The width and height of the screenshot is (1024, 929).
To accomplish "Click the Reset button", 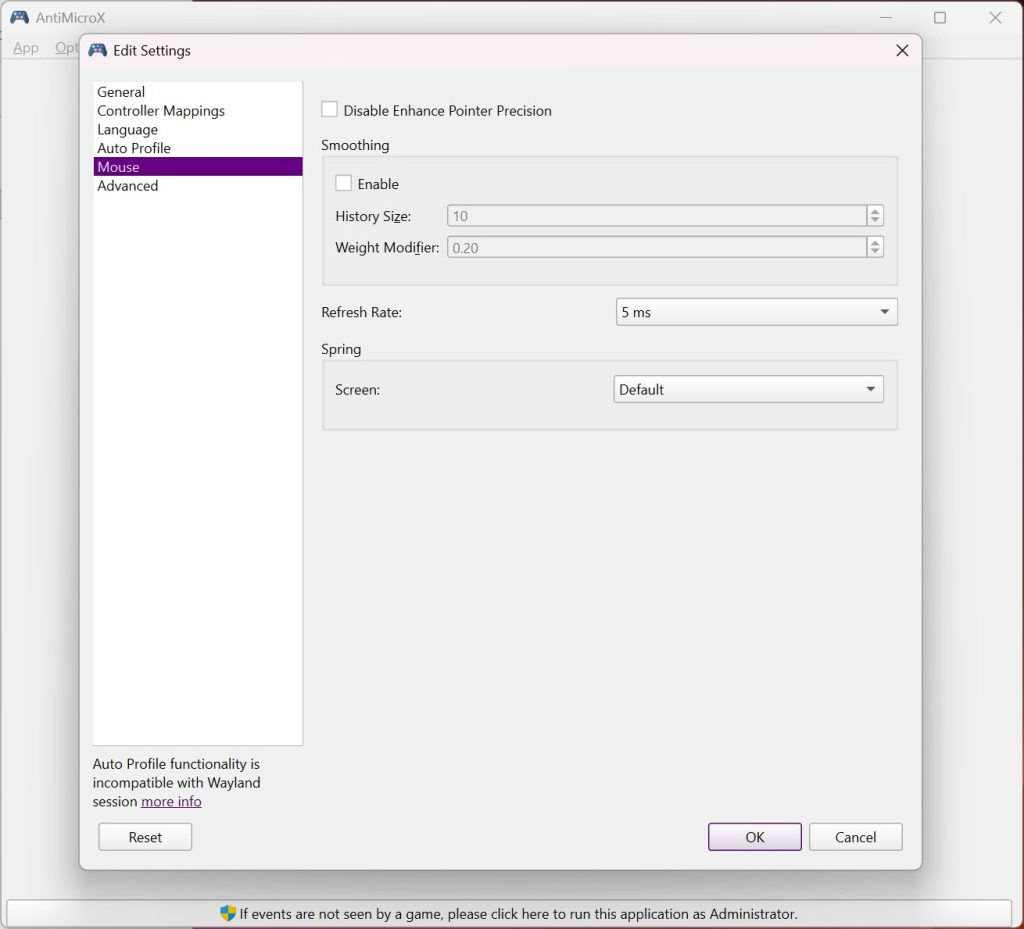I will click(x=145, y=837).
